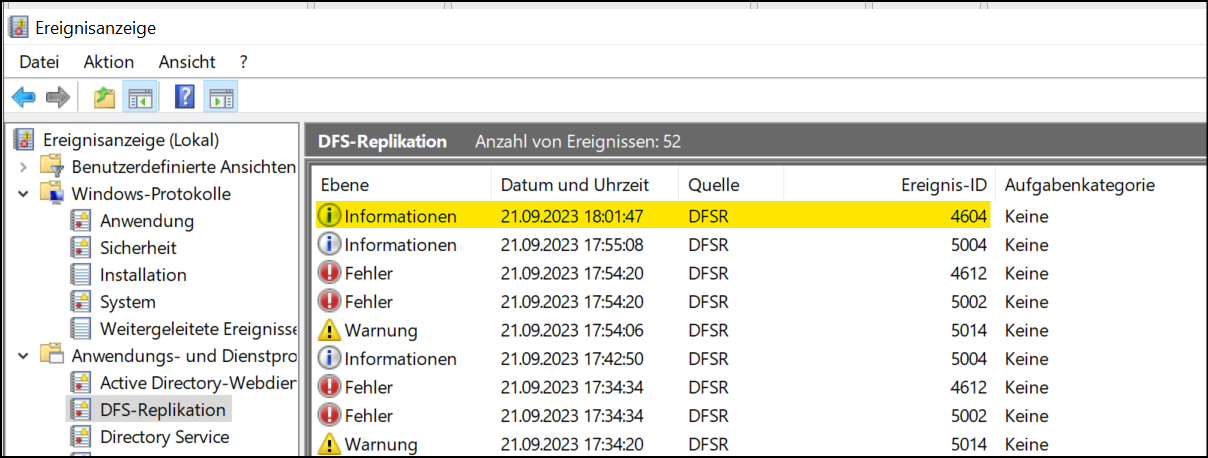The image size is (1208, 458).
Task: Click 'Anzahl von Ereignissen: 52' header text
Action: pos(578,142)
